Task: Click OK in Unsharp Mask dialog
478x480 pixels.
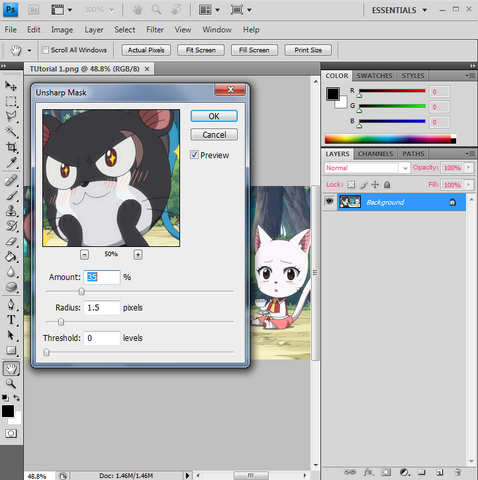Action: tap(214, 116)
